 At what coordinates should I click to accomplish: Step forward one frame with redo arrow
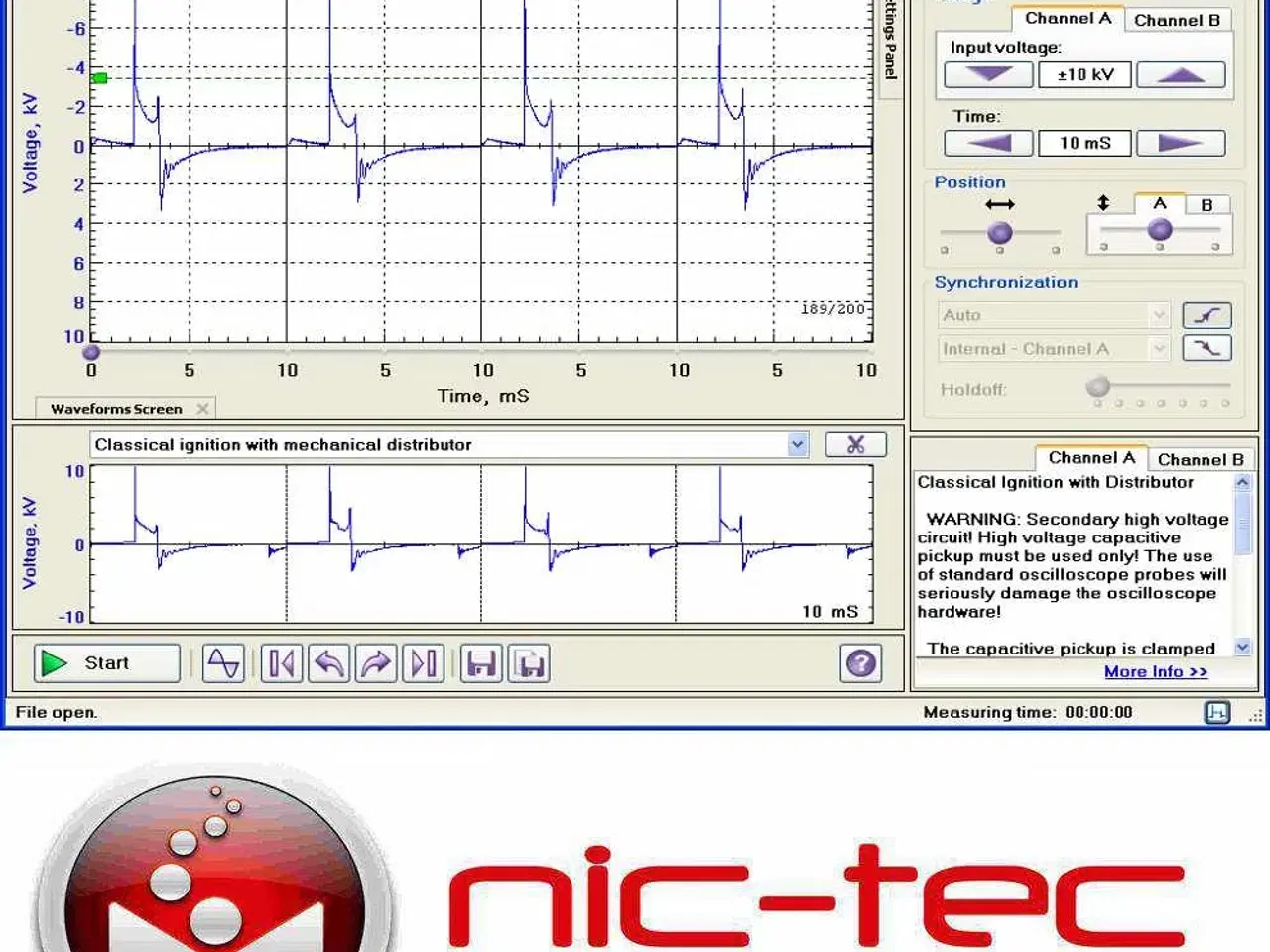tap(376, 663)
